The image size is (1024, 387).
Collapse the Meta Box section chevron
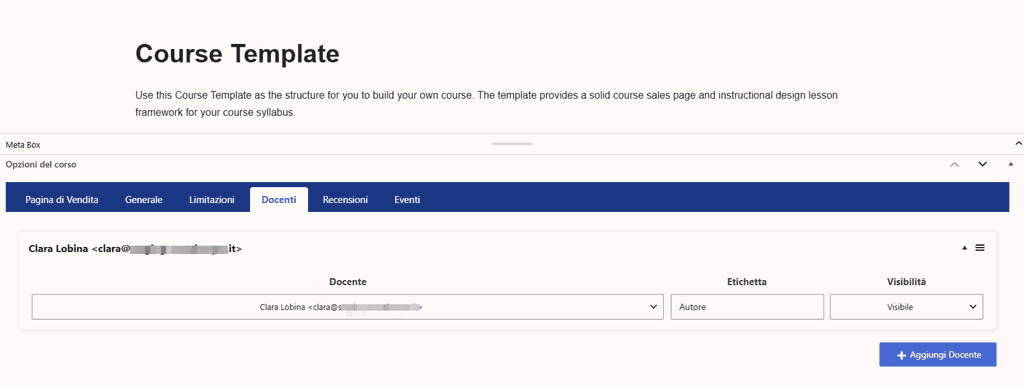pyautogui.click(x=1018, y=144)
